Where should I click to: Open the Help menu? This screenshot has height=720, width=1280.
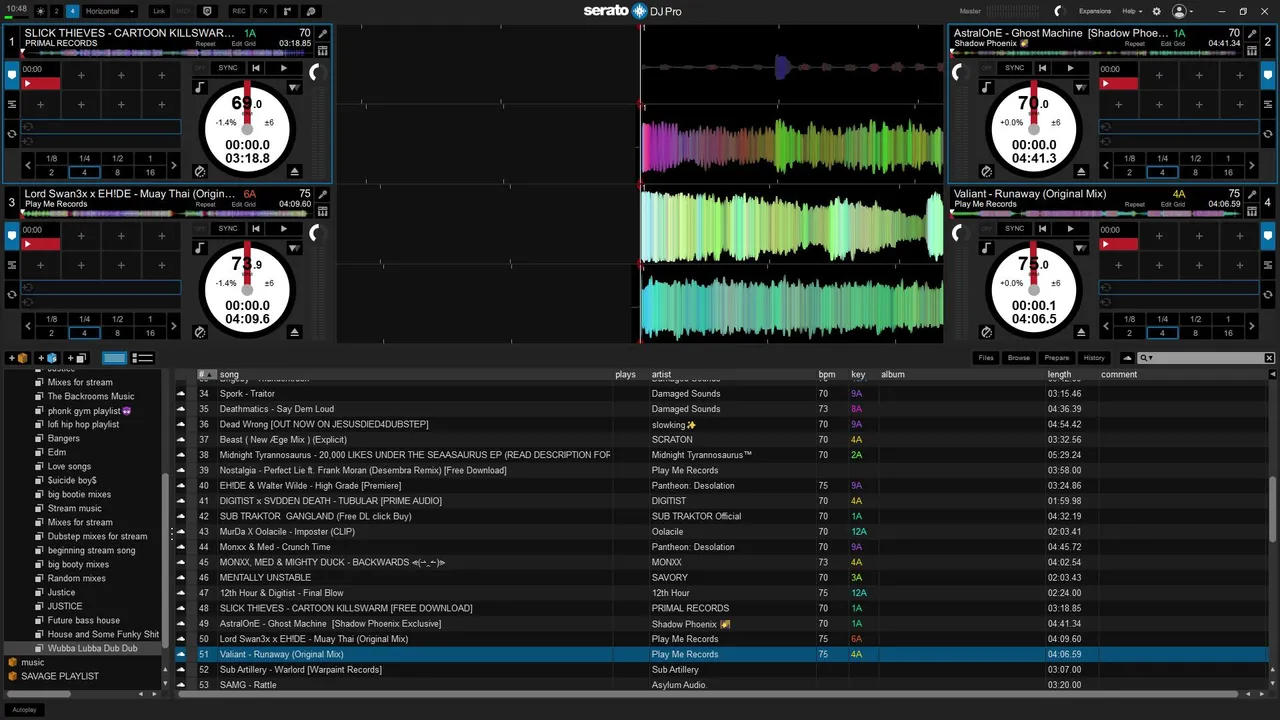(1132, 11)
